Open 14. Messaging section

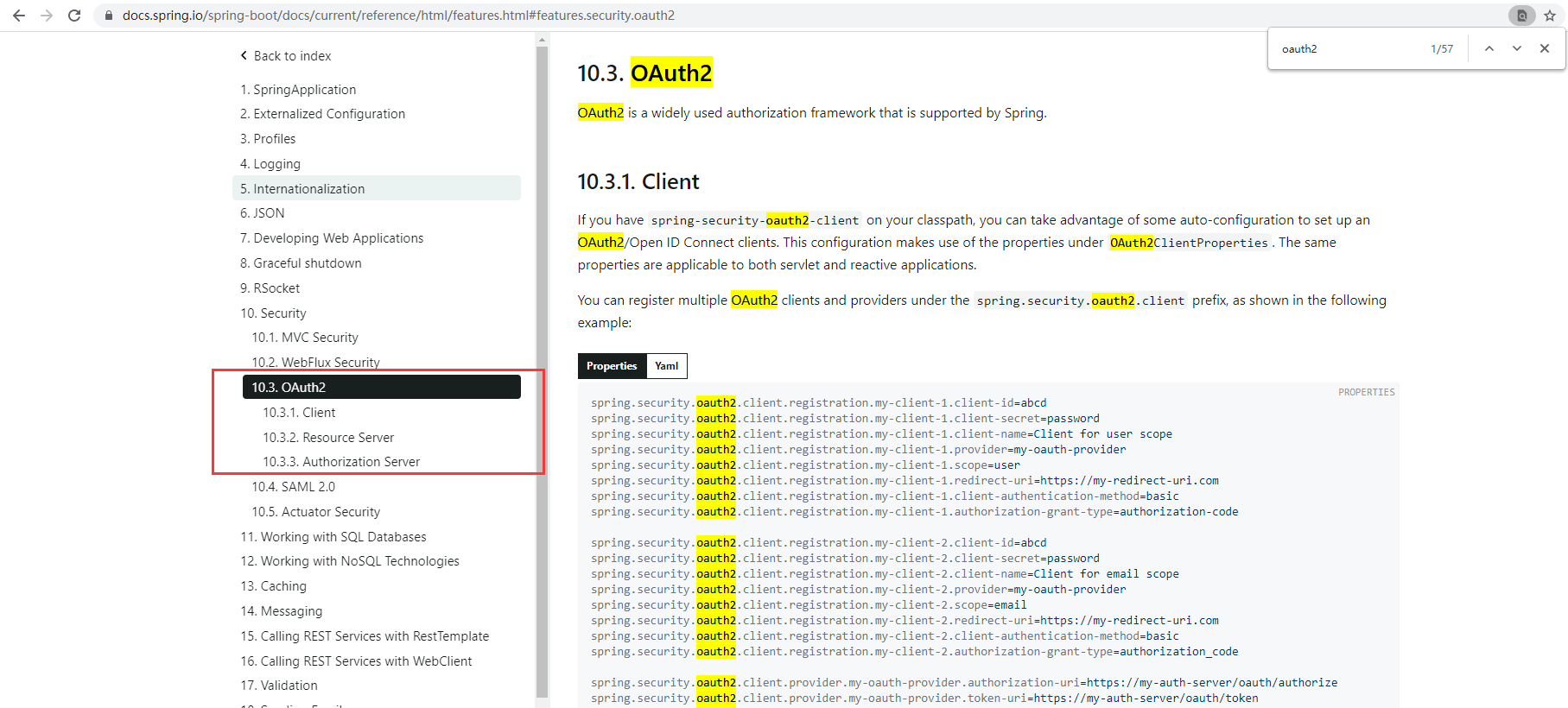pyautogui.click(x=282, y=611)
